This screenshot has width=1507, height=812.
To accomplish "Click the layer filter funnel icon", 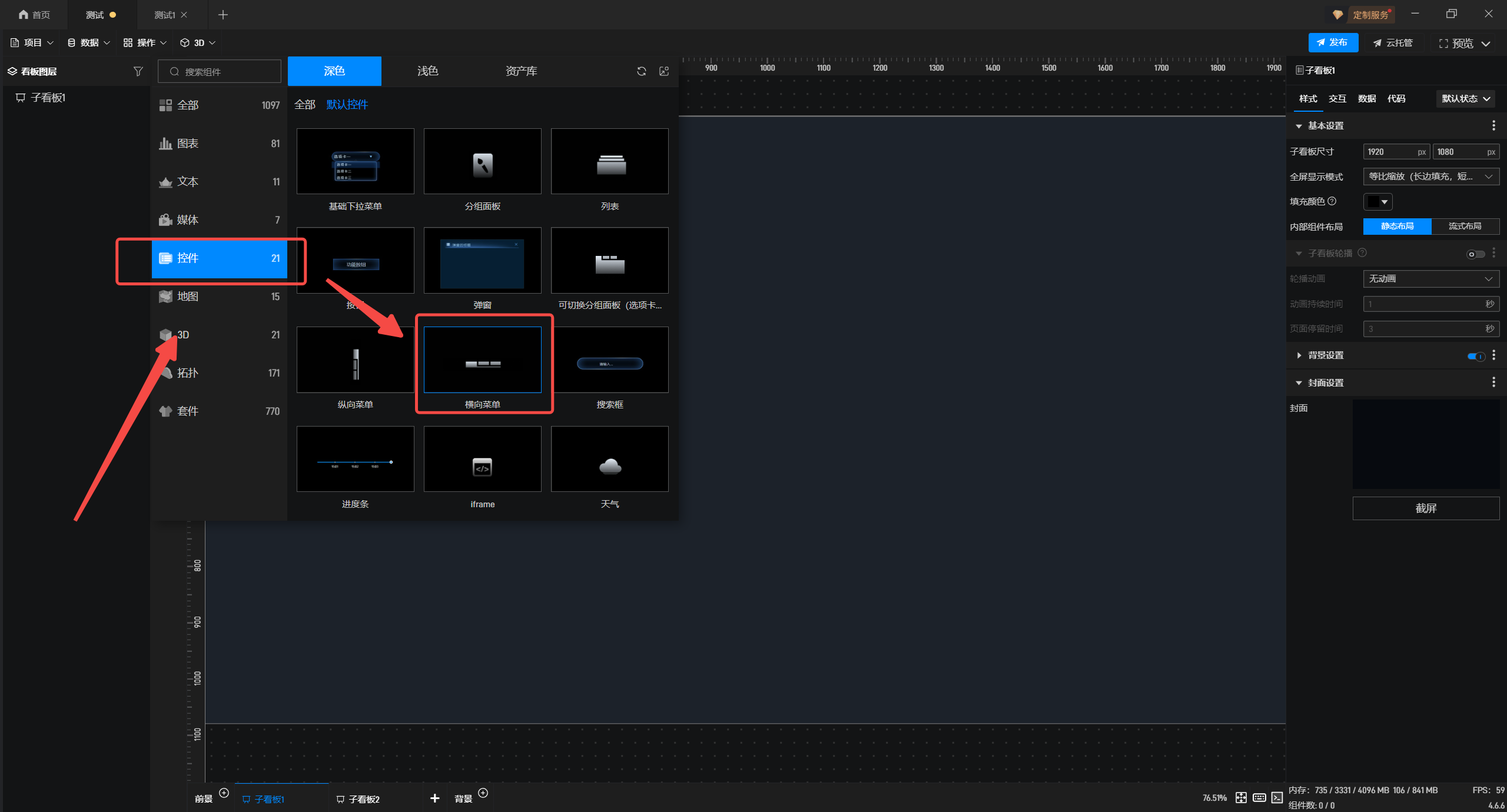I will click(138, 71).
